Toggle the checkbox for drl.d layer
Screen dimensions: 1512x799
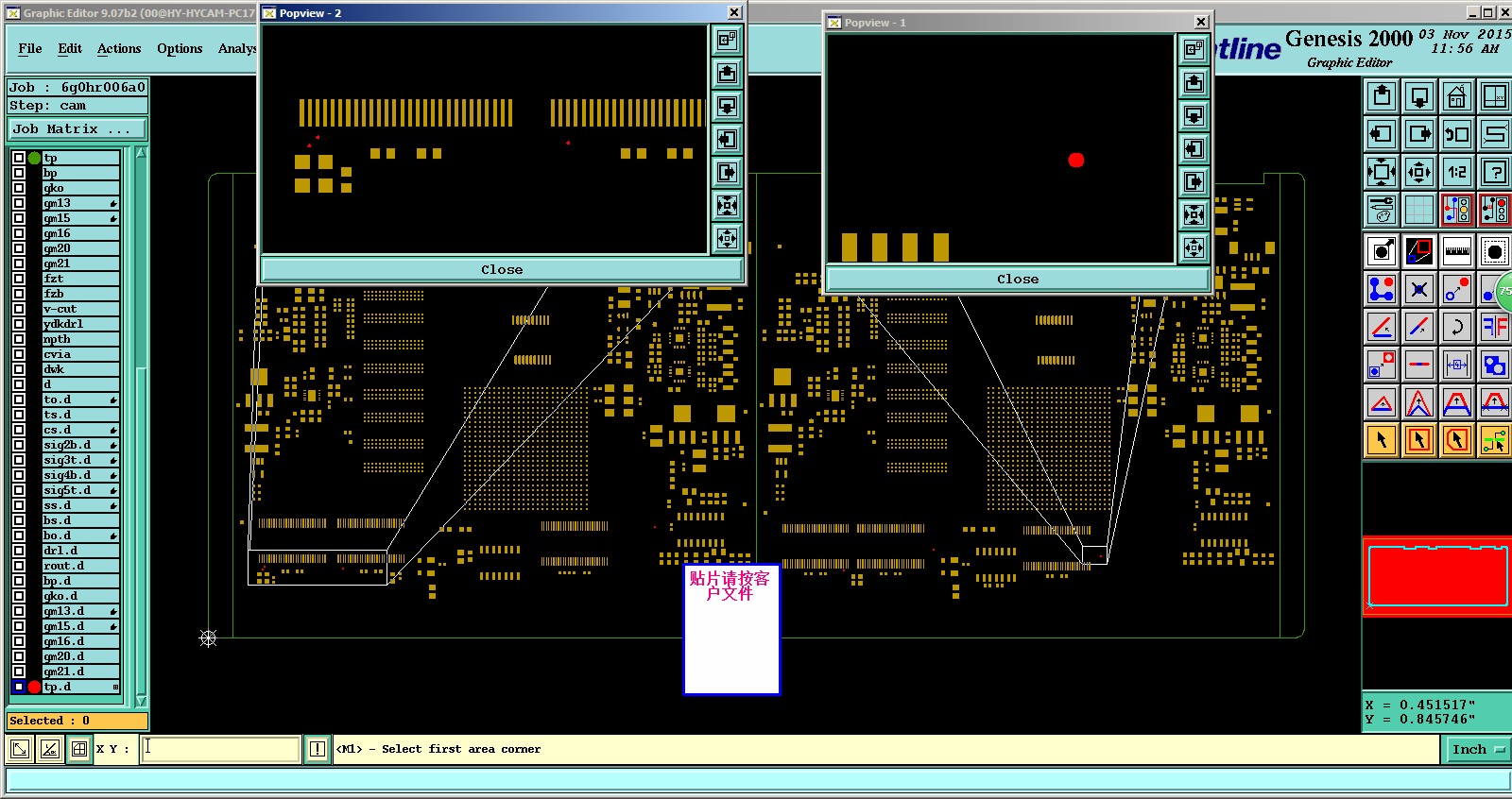(x=19, y=551)
